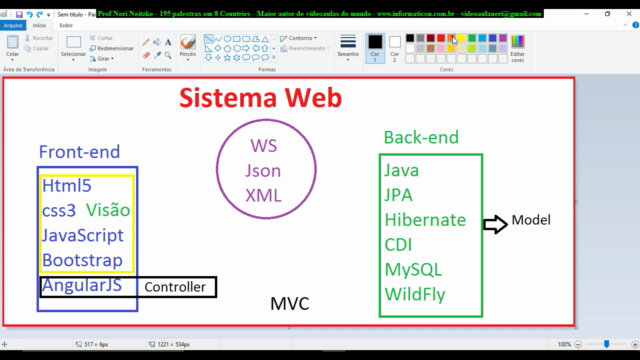Click the zoom out minus button

tap(578, 344)
